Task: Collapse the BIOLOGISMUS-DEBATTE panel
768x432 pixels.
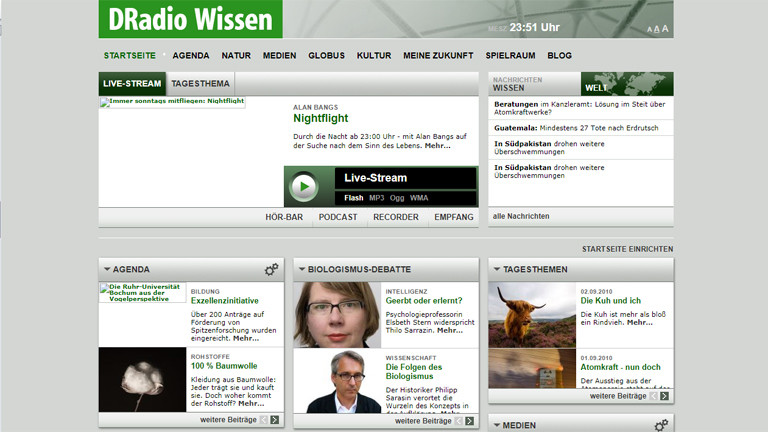Action: click(302, 269)
